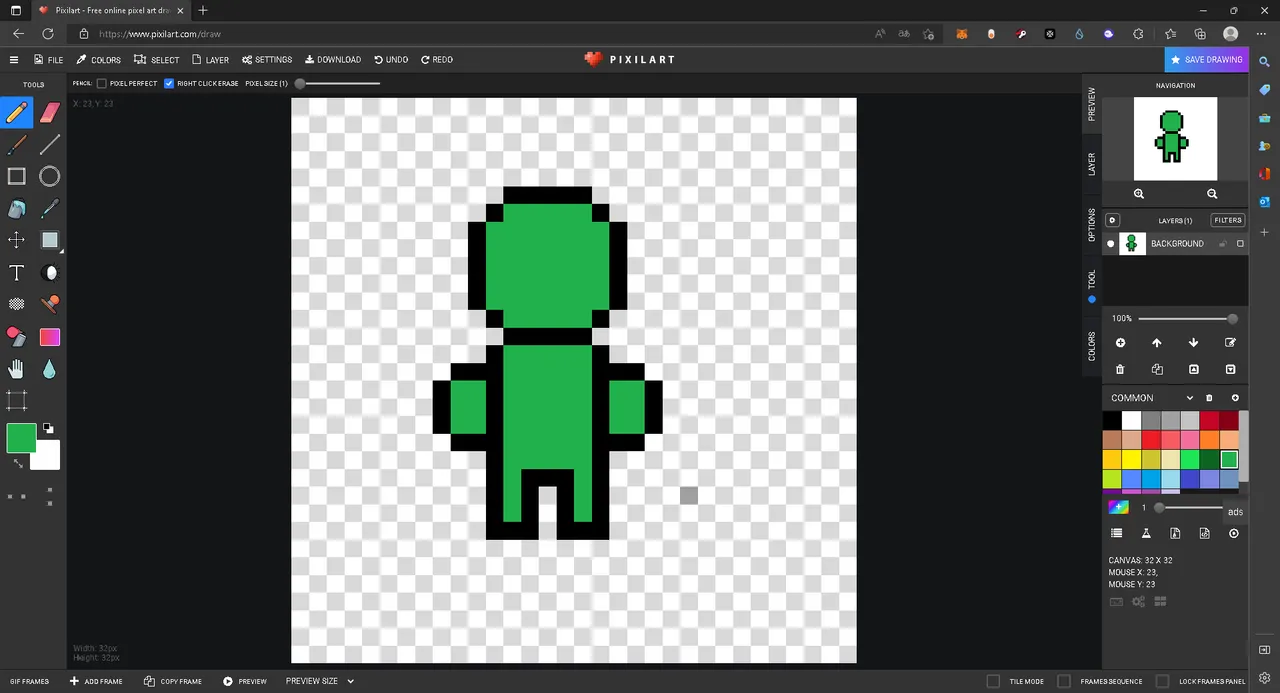Swap primary and secondary colors arrow
The height and width of the screenshot is (693, 1280).
tap(17, 463)
